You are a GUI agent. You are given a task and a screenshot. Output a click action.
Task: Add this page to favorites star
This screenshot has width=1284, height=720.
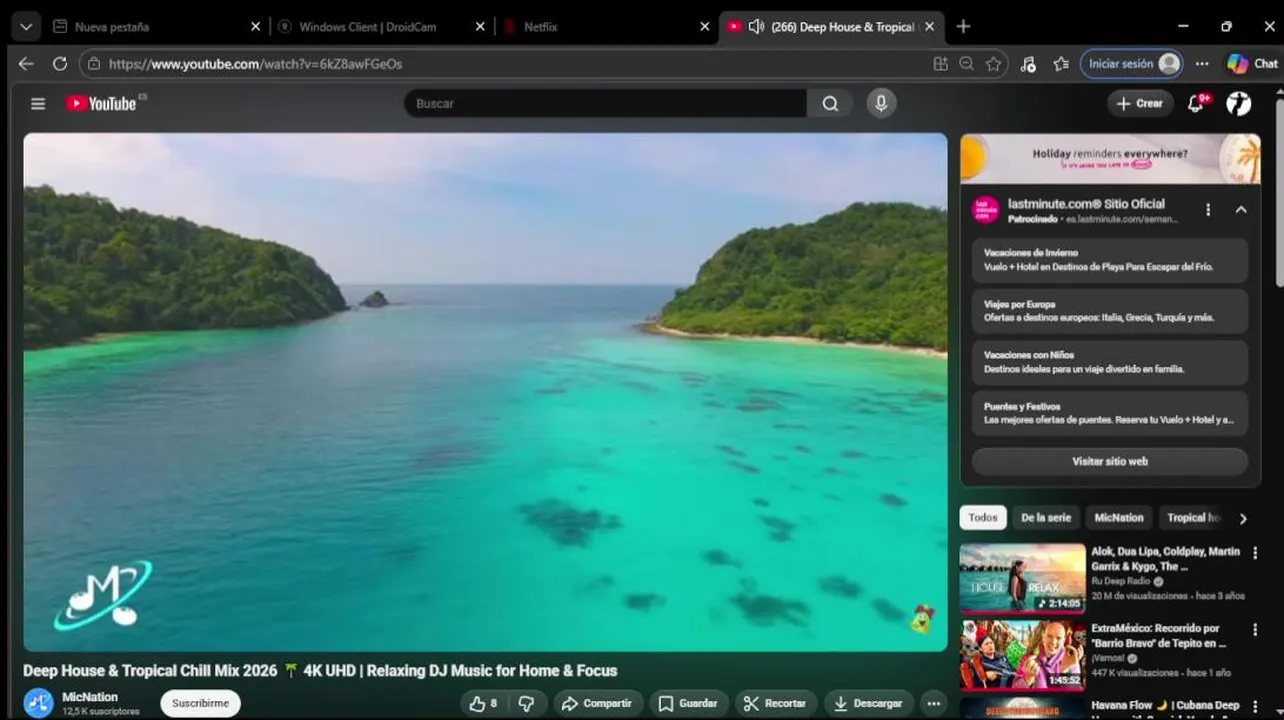[x=993, y=63]
